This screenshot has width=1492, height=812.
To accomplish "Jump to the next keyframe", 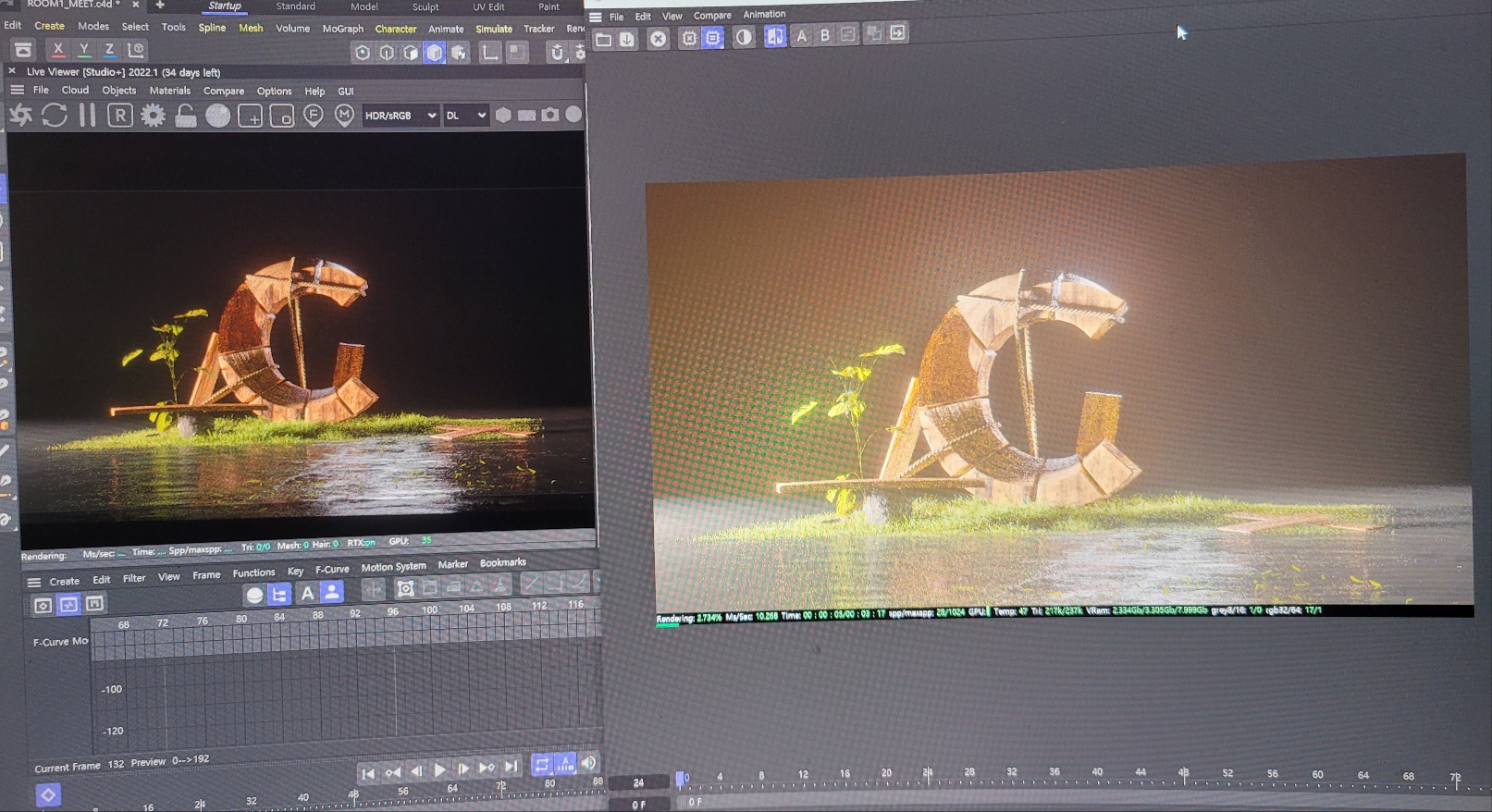I will [487, 768].
